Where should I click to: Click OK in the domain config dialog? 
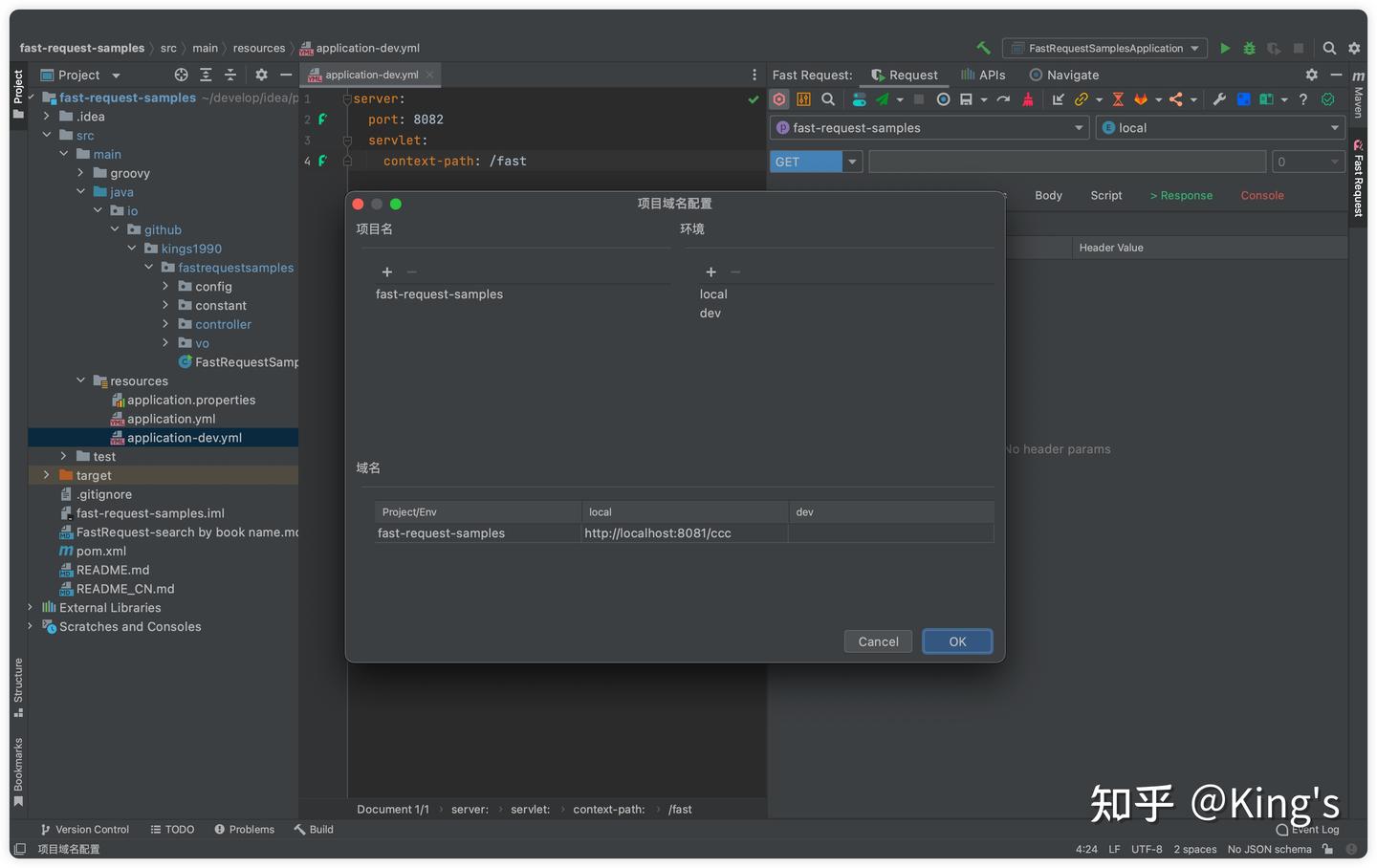coord(957,641)
